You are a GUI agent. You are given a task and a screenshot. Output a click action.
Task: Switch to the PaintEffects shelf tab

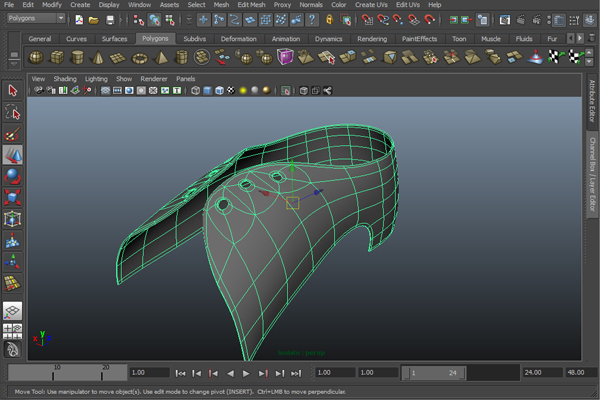tap(419, 39)
